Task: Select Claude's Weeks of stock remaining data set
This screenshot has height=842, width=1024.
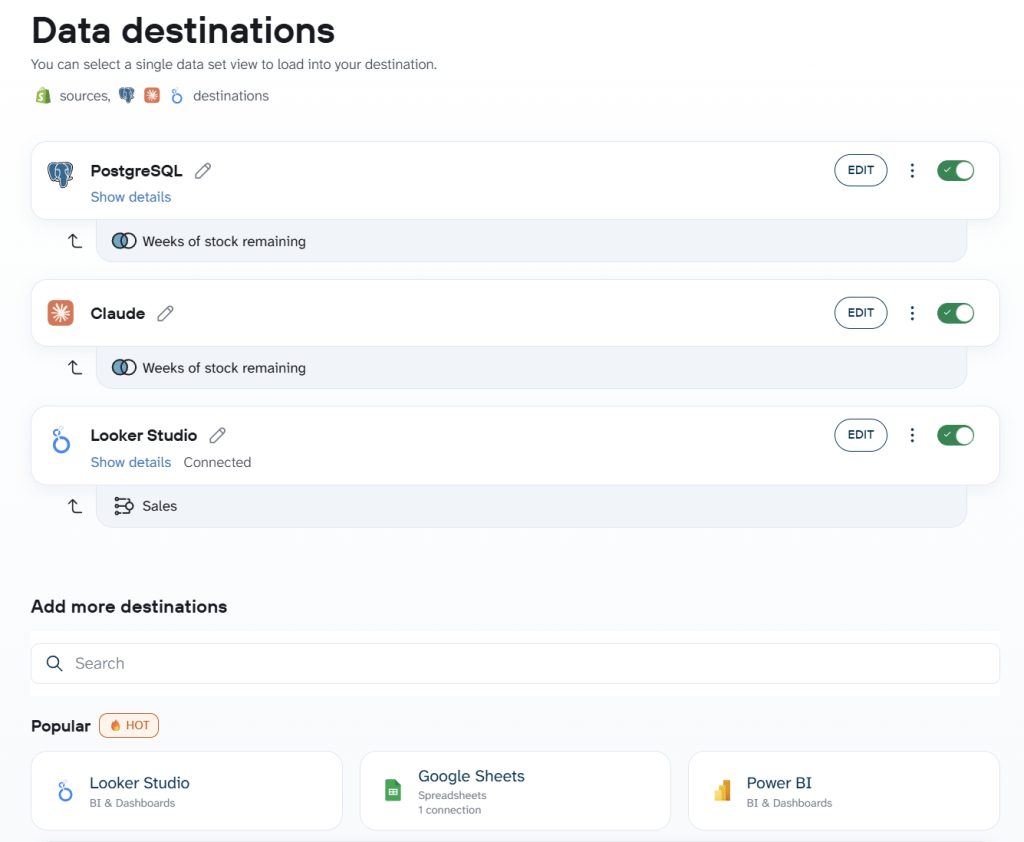Action: coord(531,368)
